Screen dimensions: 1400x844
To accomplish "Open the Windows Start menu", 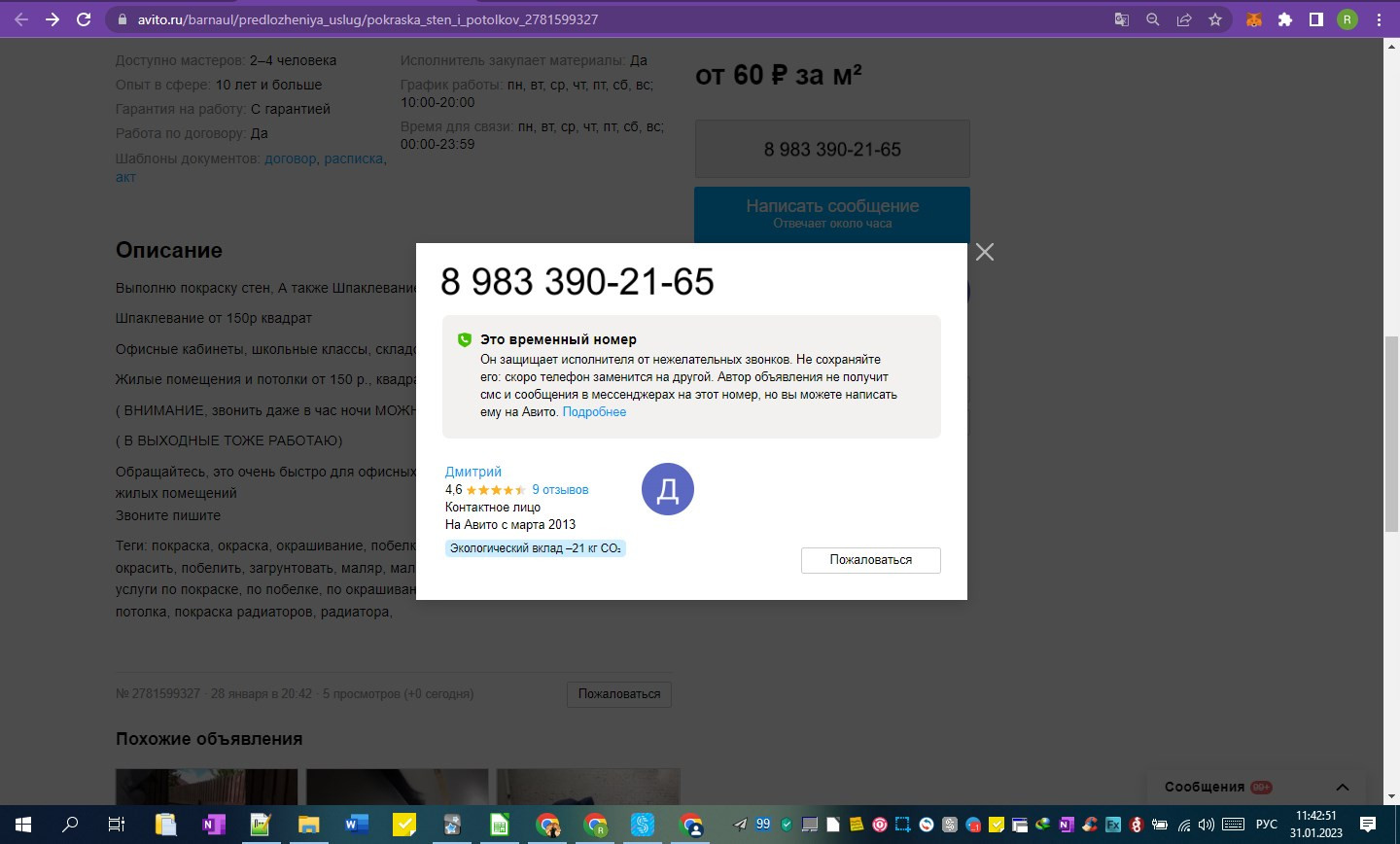I will (x=22, y=825).
